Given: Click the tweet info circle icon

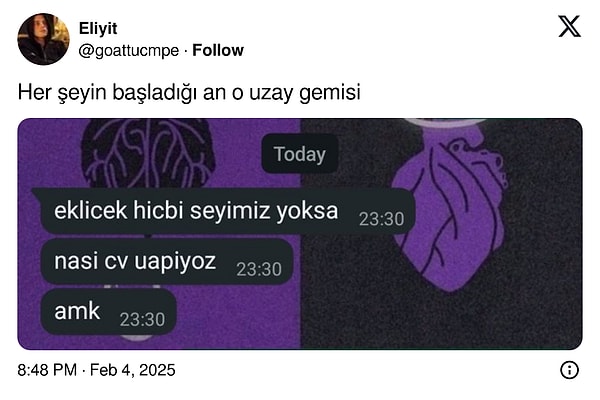Looking at the screenshot, I should tap(569, 370).
